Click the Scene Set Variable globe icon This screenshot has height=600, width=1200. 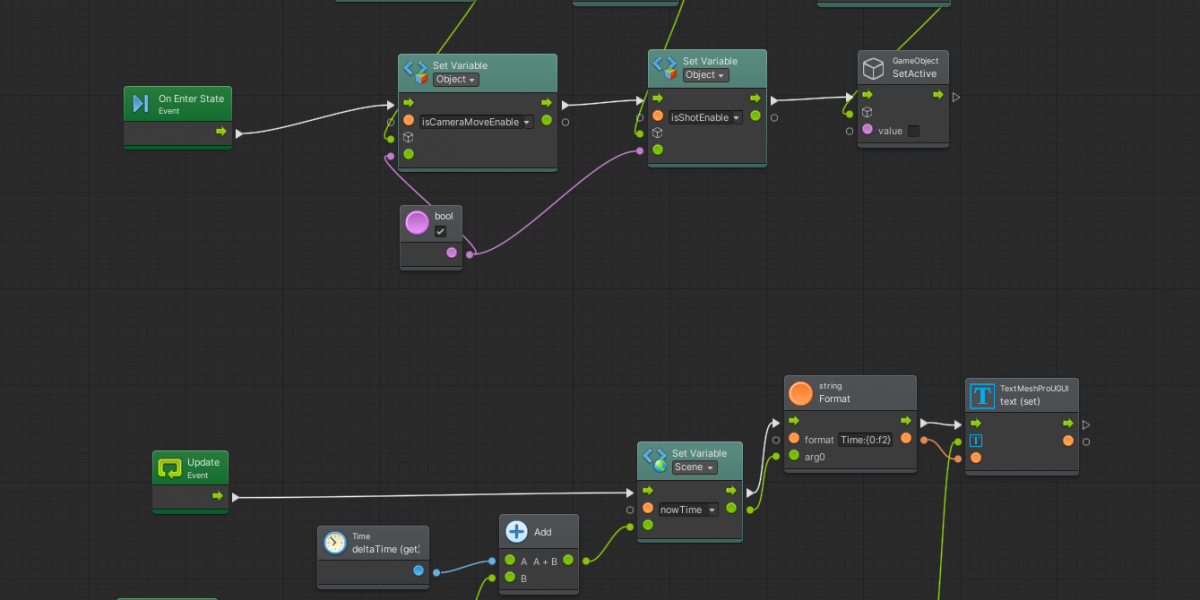[x=654, y=460]
